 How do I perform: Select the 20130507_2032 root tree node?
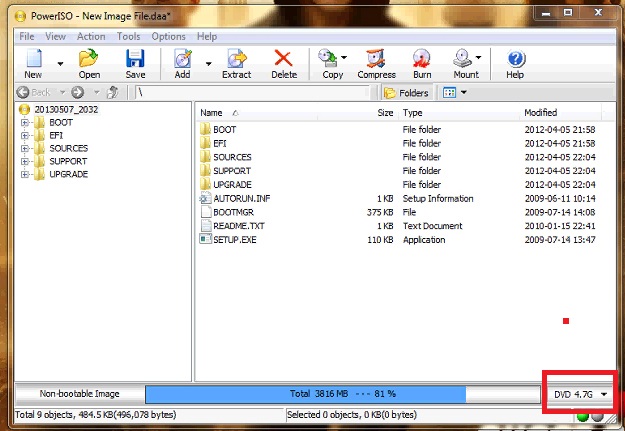[66, 109]
